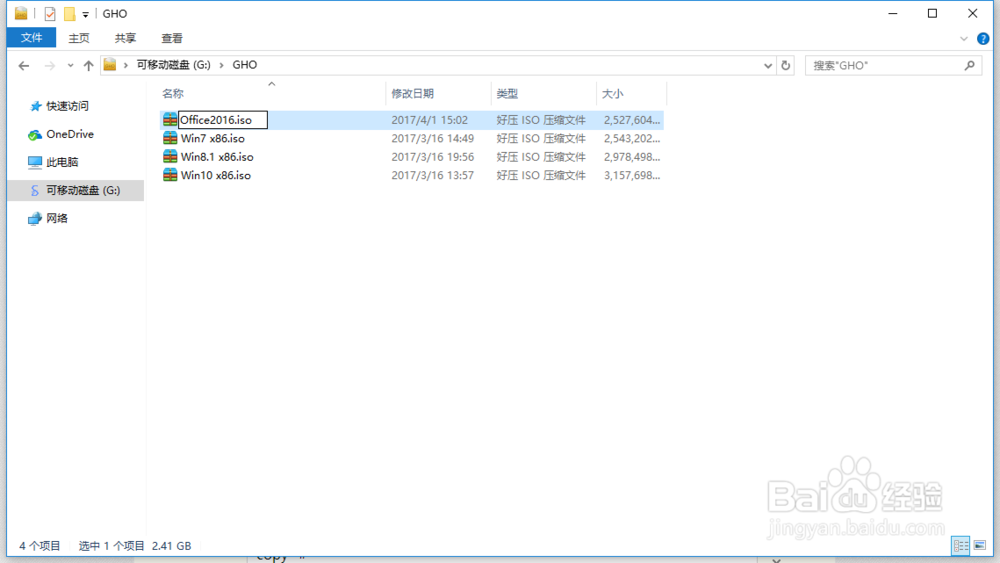Click the 可移动磁盘 (G:) breadcrumb in address bar
Image resolution: width=1000 pixels, height=563 pixels.
pyautogui.click(x=173, y=65)
